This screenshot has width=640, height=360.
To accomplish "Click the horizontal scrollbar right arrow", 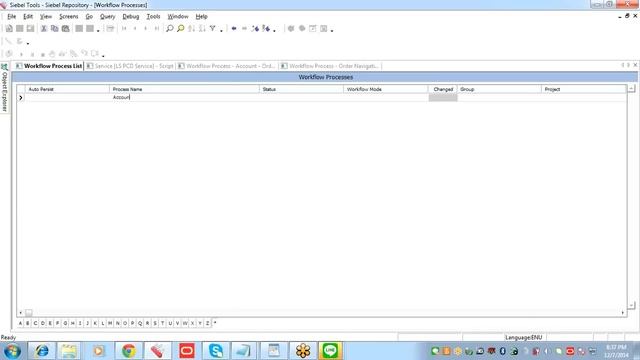I will coord(623,313).
